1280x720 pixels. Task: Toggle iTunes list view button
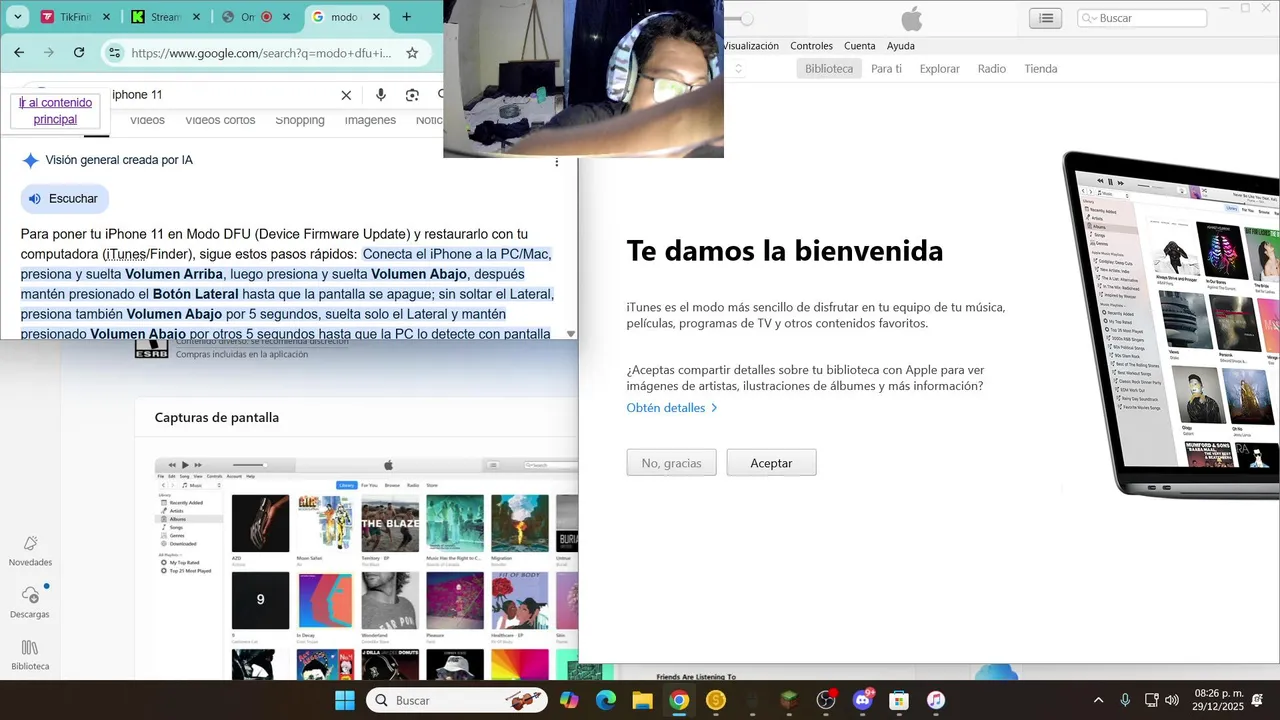tap(1046, 18)
